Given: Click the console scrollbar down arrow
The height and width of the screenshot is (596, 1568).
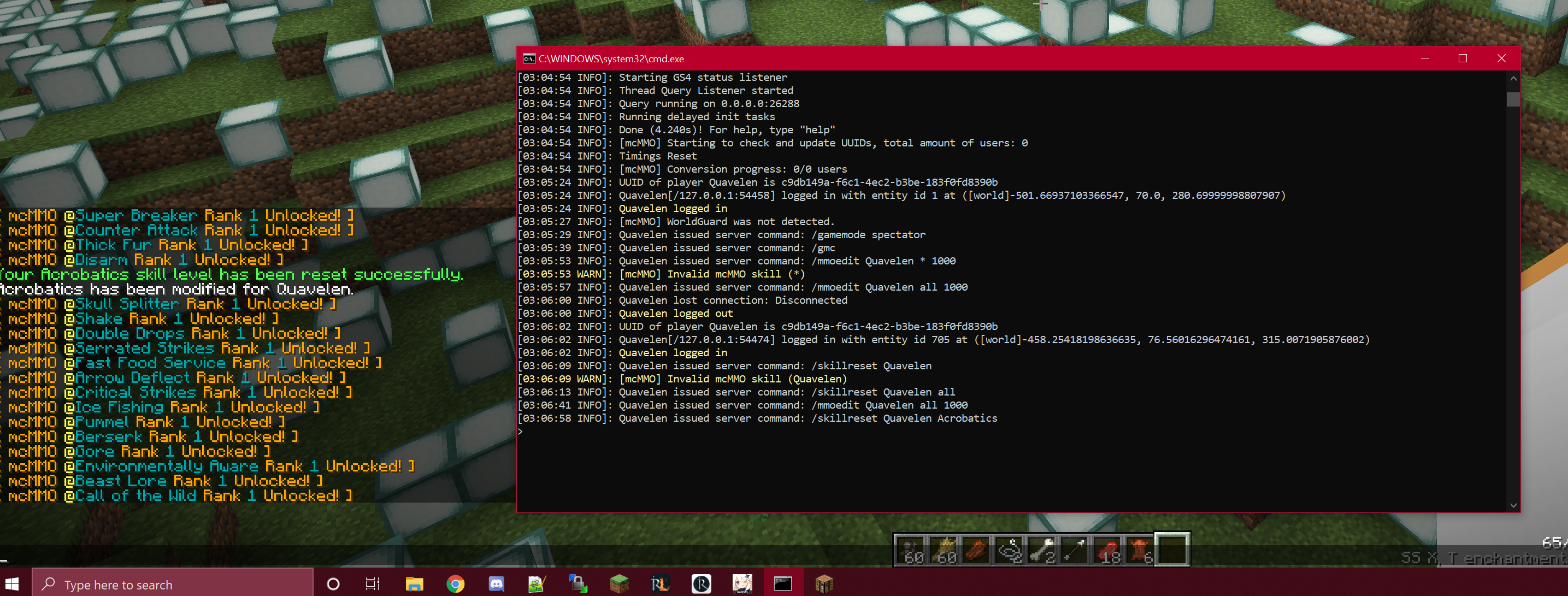Looking at the screenshot, I should (x=1514, y=505).
